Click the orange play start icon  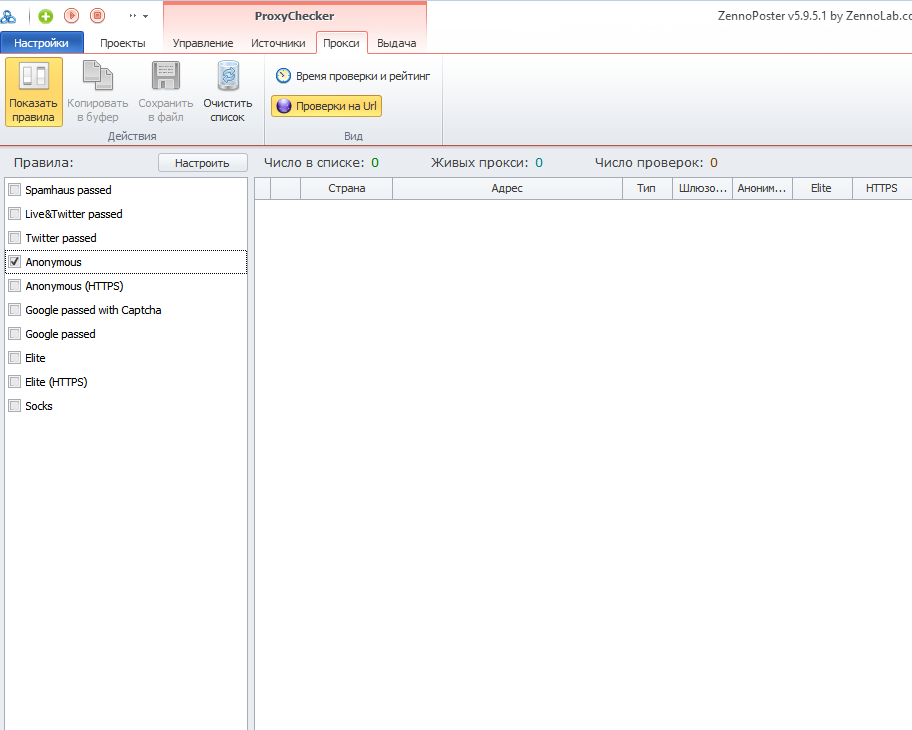(72, 16)
